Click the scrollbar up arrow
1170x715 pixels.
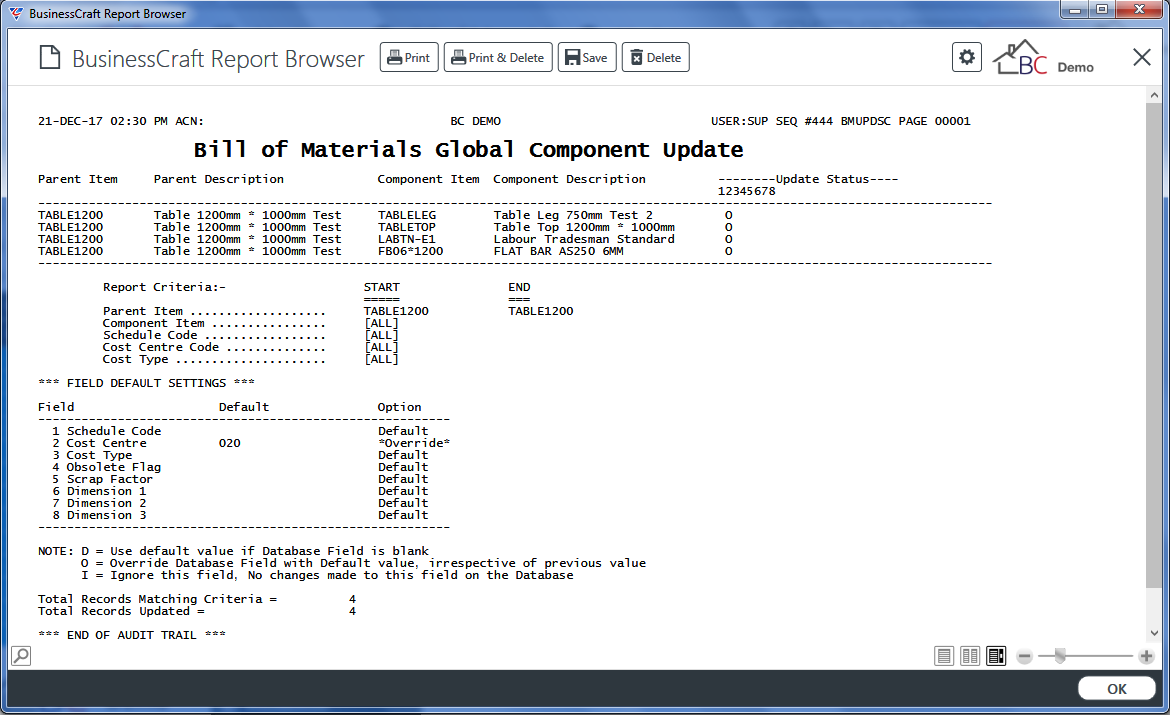(1154, 96)
